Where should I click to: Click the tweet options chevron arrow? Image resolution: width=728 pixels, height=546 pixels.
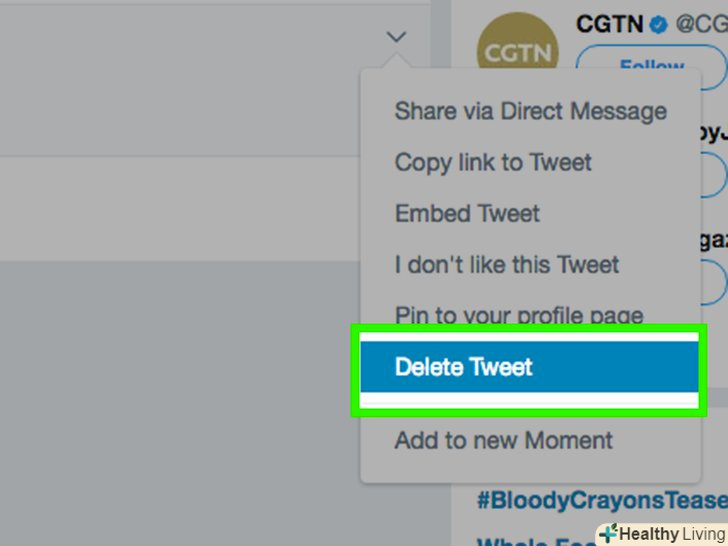coord(397,37)
